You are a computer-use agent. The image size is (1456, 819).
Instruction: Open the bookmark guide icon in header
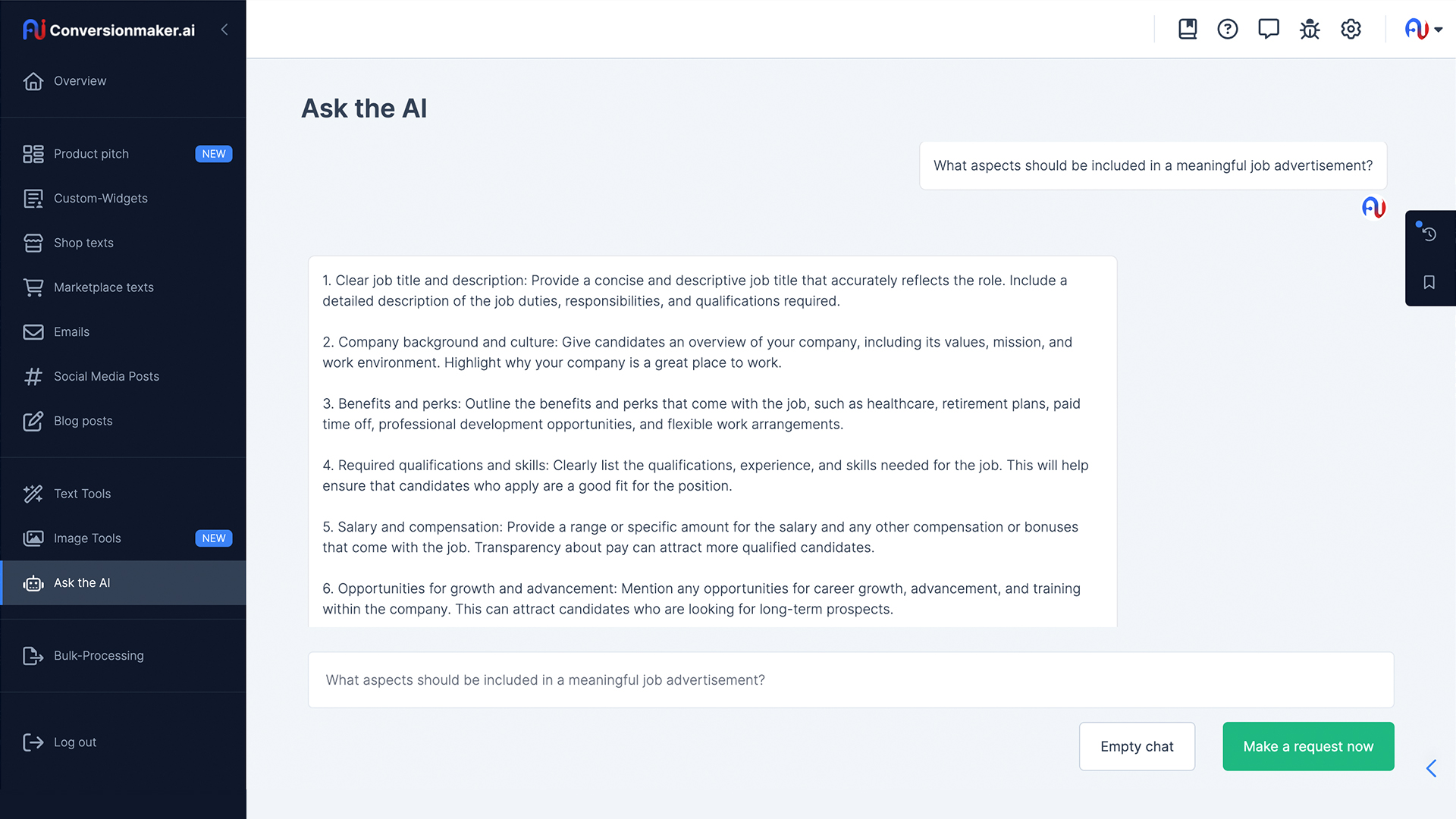coord(1188,30)
